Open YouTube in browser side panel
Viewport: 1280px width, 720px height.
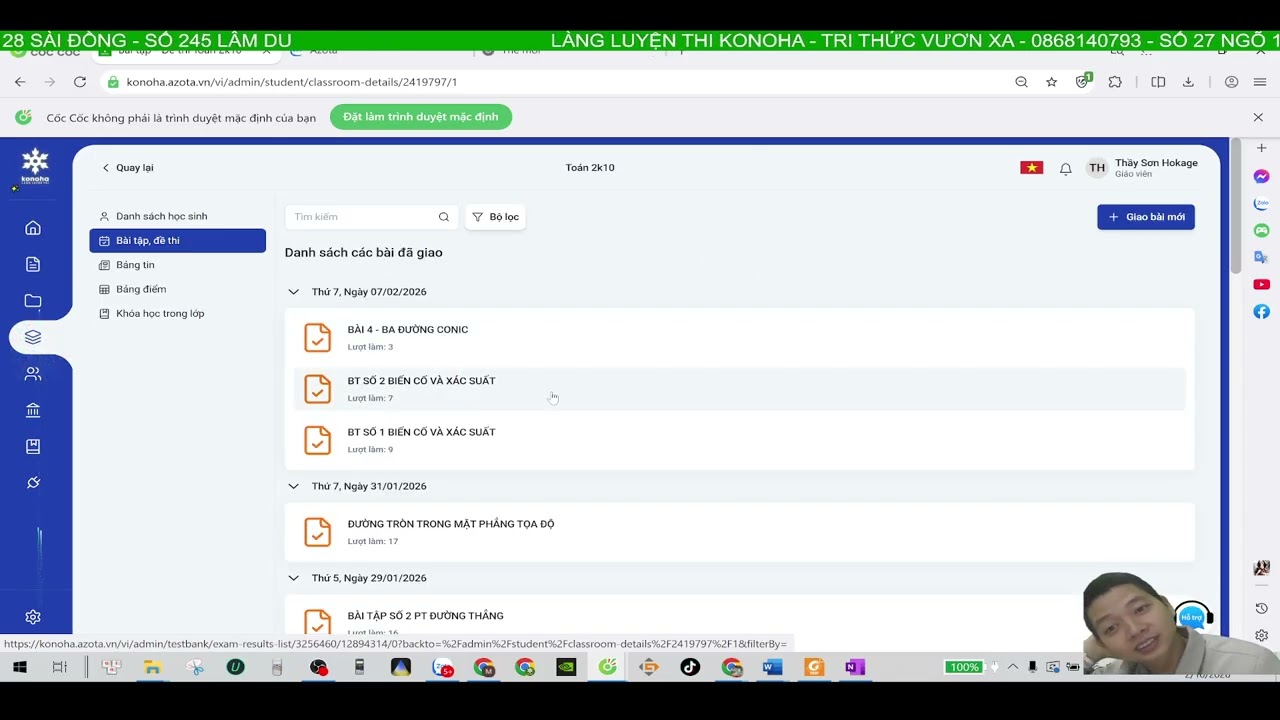(1262, 285)
